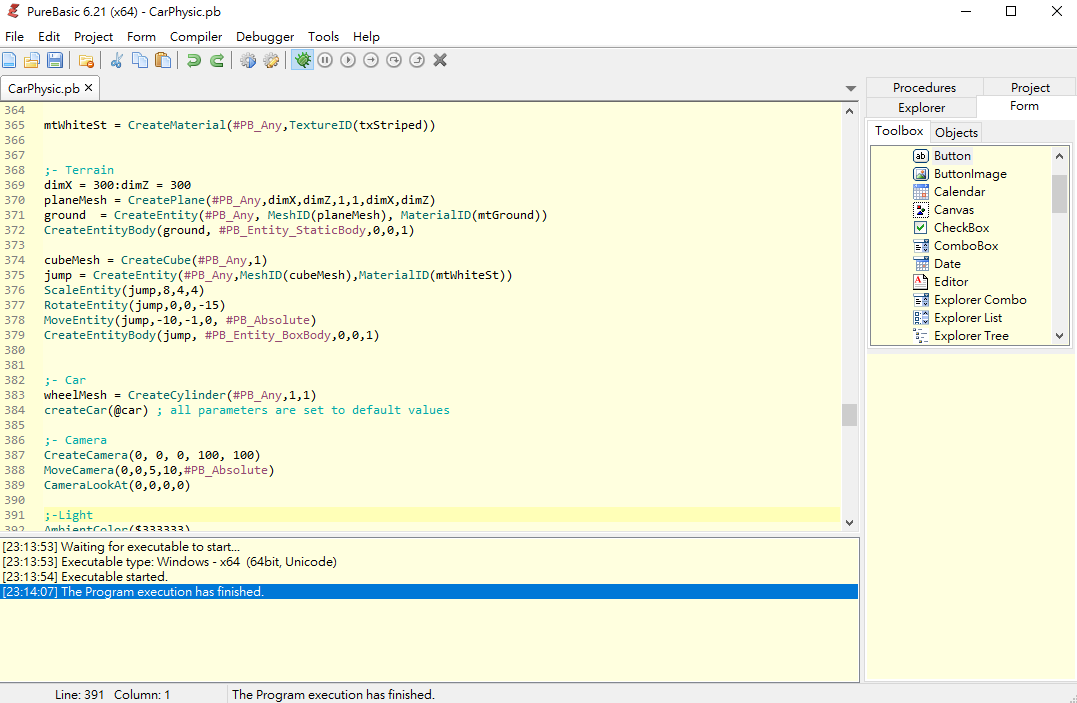
Task: Click the debugger Stop (pause) icon
Action: (x=326, y=60)
